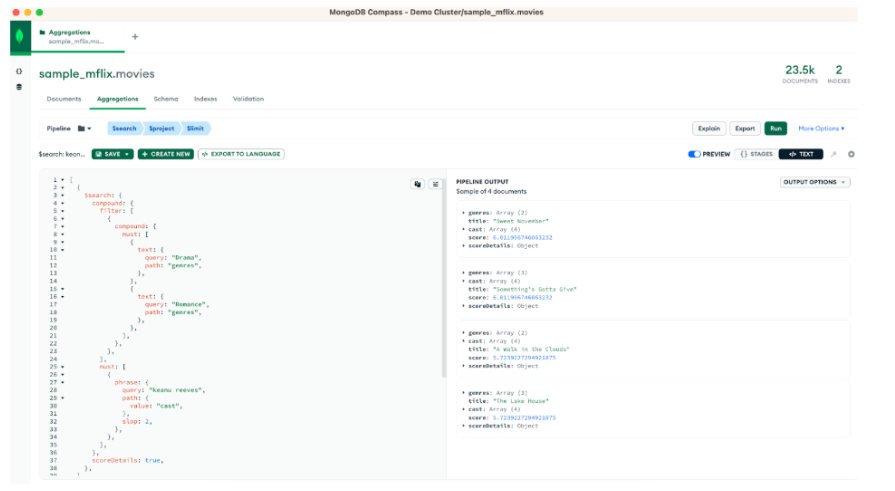The width and height of the screenshot is (895, 491).
Task: Prettify pipeline with the format icon
Action: point(436,184)
